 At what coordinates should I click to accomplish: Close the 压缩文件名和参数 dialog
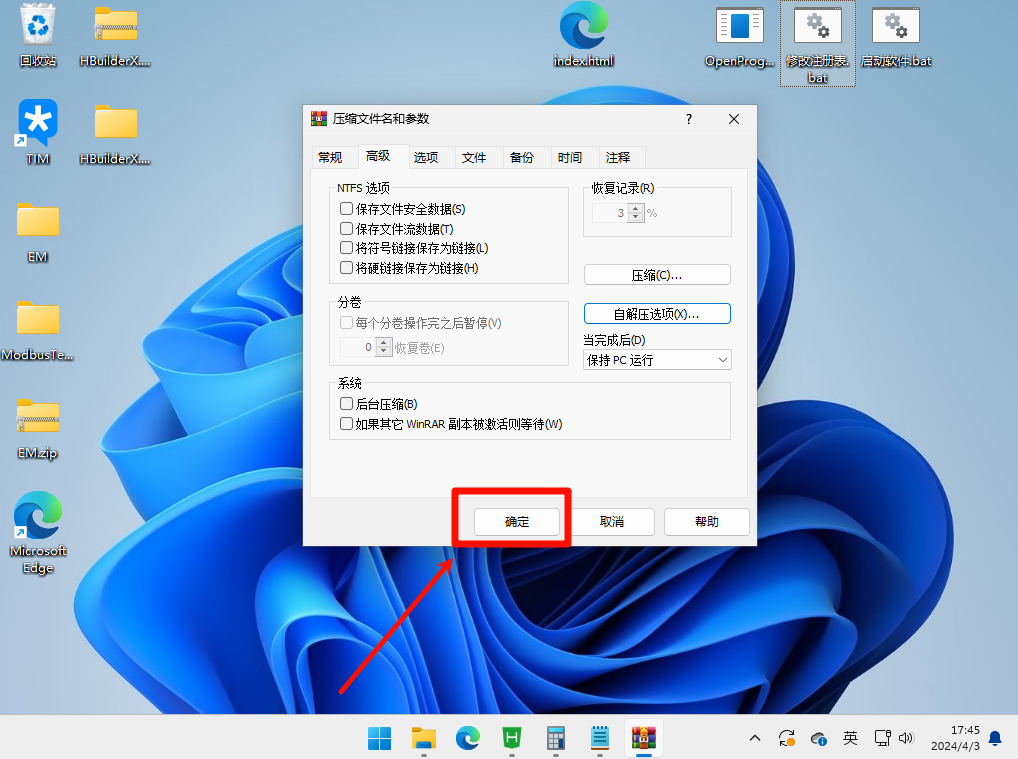pyautogui.click(x=734, y=119)
